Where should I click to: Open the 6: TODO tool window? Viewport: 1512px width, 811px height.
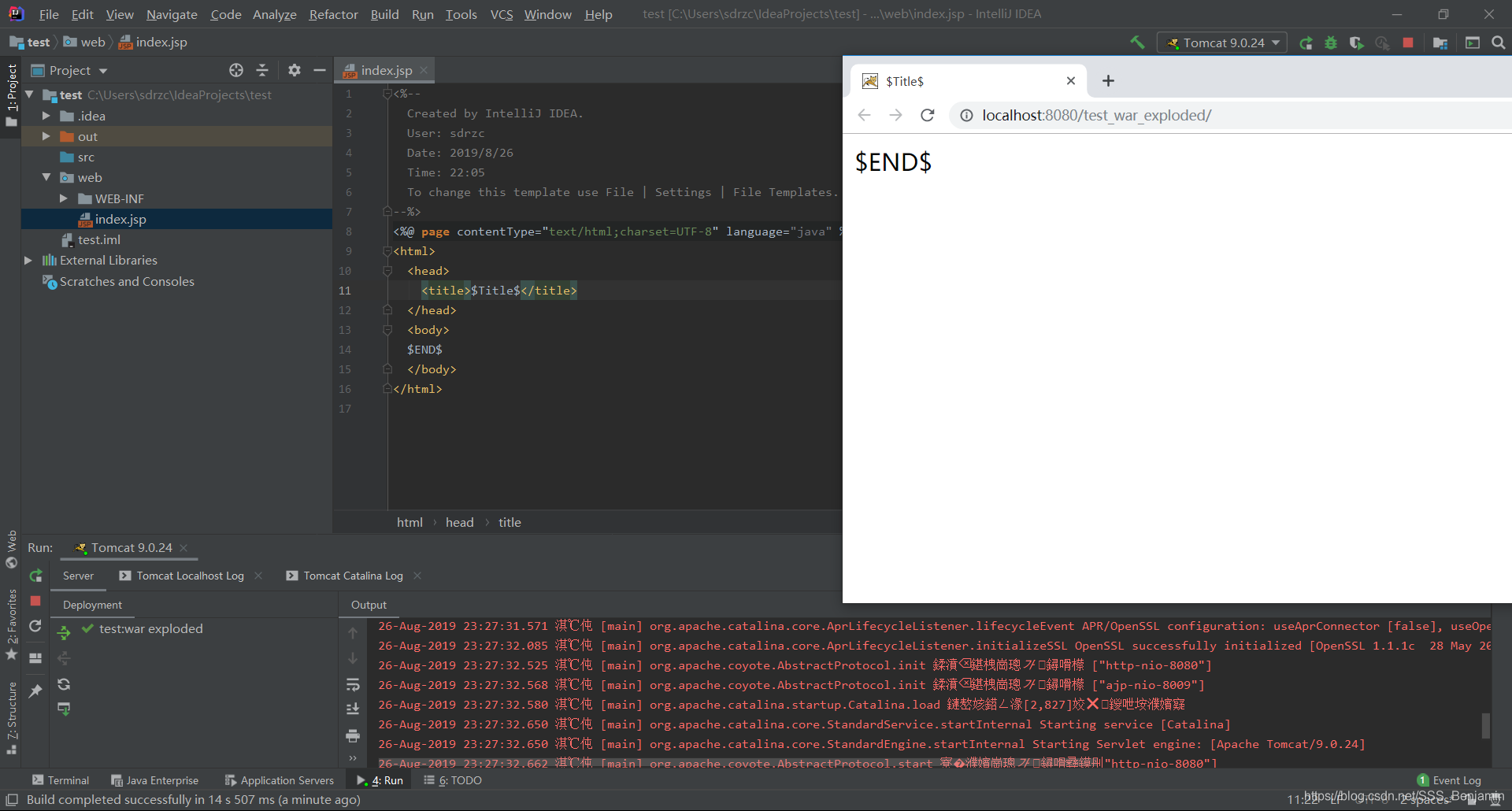coord(453,780)
